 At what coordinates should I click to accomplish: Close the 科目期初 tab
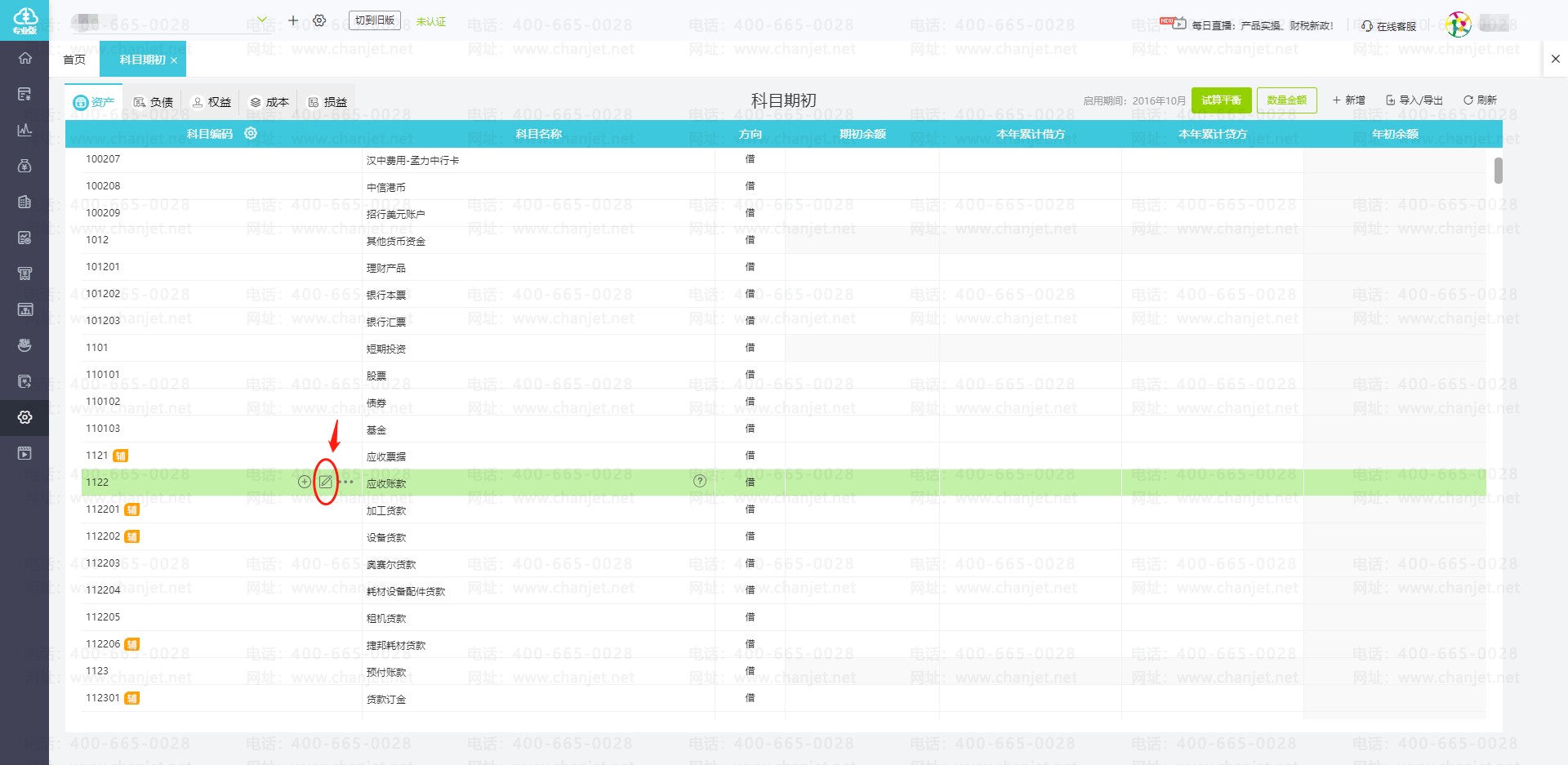(x=174, y=60)
